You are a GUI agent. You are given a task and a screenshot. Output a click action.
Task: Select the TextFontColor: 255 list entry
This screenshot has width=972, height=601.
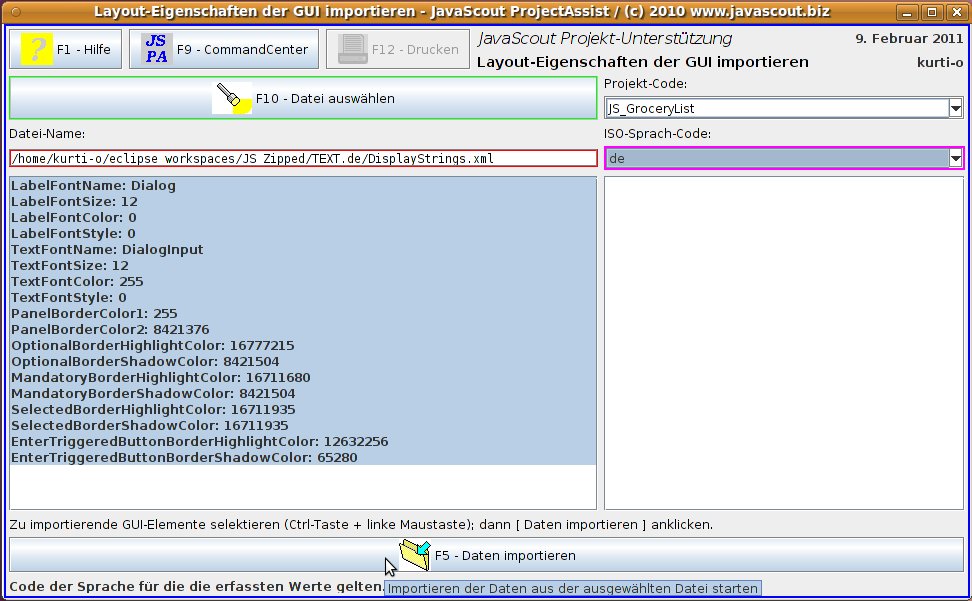click(77, 281)
